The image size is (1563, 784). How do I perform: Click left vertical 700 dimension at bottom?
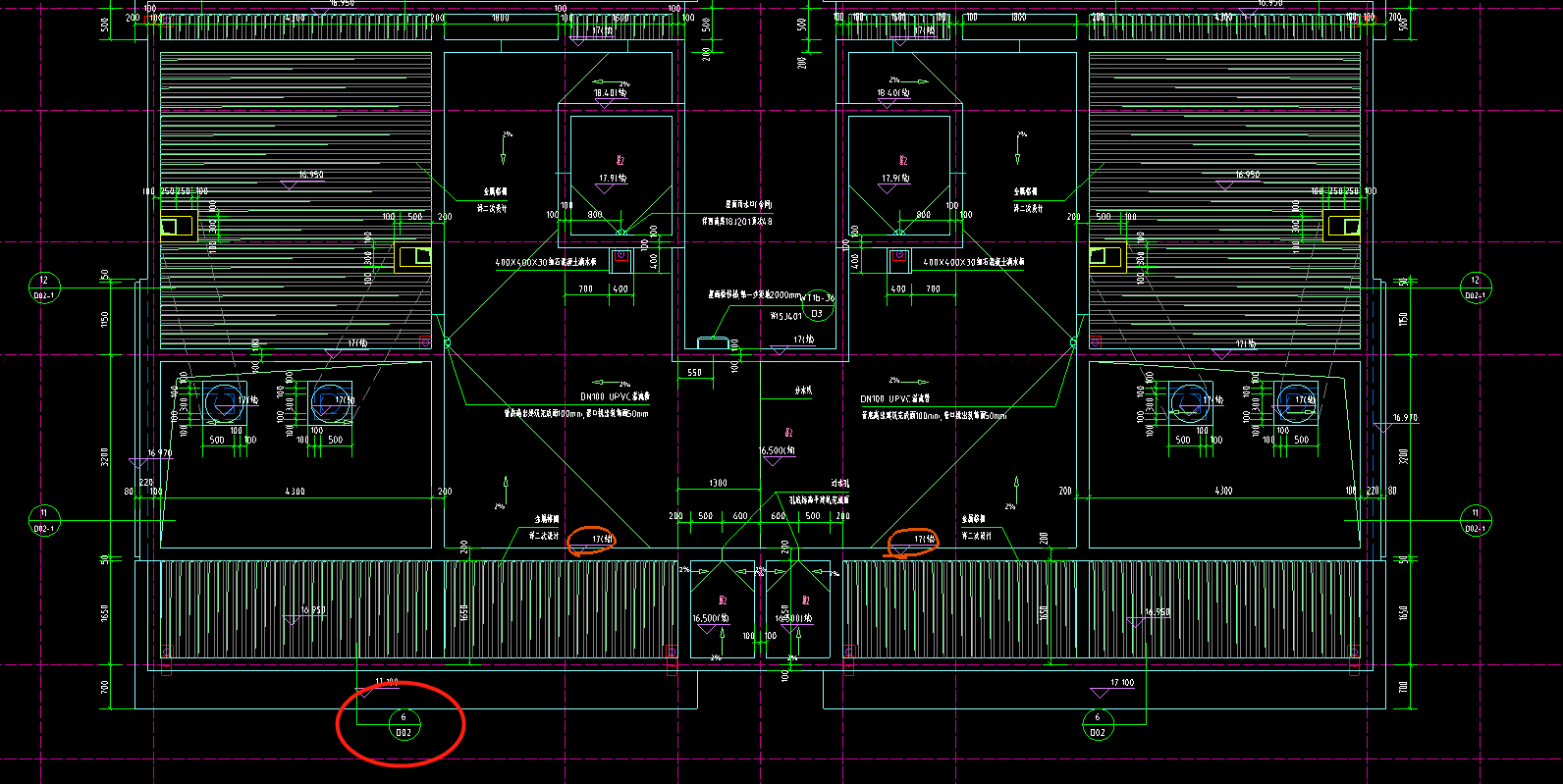click(x=104, y=687)
